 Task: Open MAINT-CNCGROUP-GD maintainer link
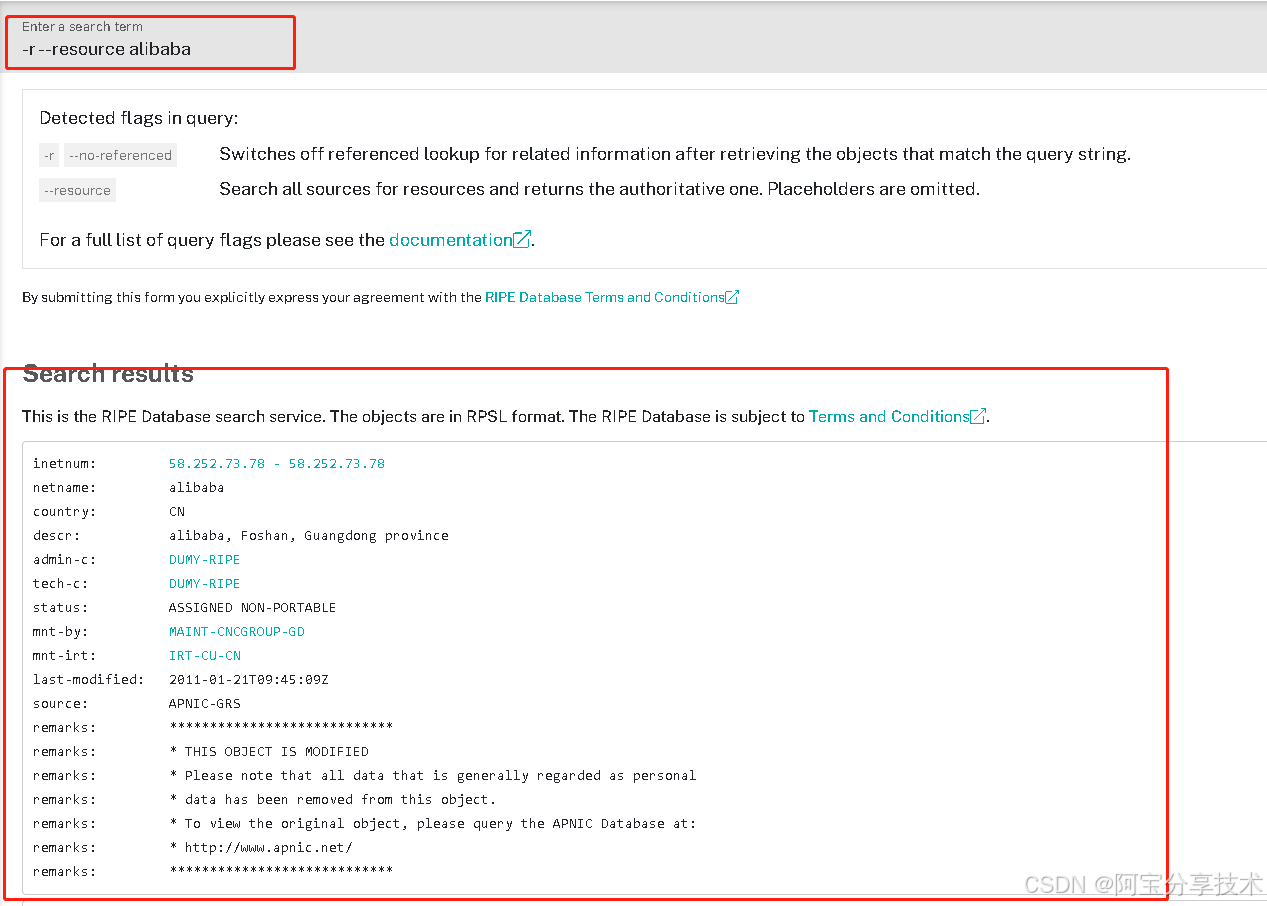tap(237, 632)
